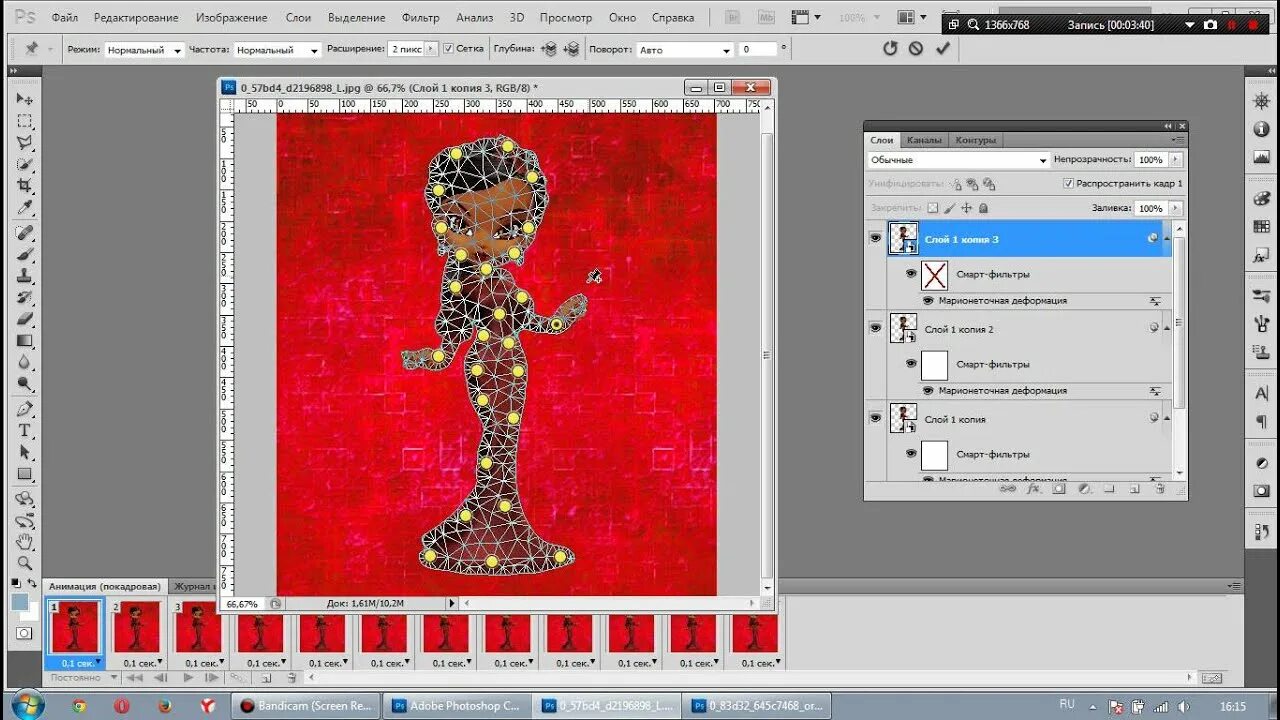
Task: Click the foreground color swatch
Action: pos(19,602)
